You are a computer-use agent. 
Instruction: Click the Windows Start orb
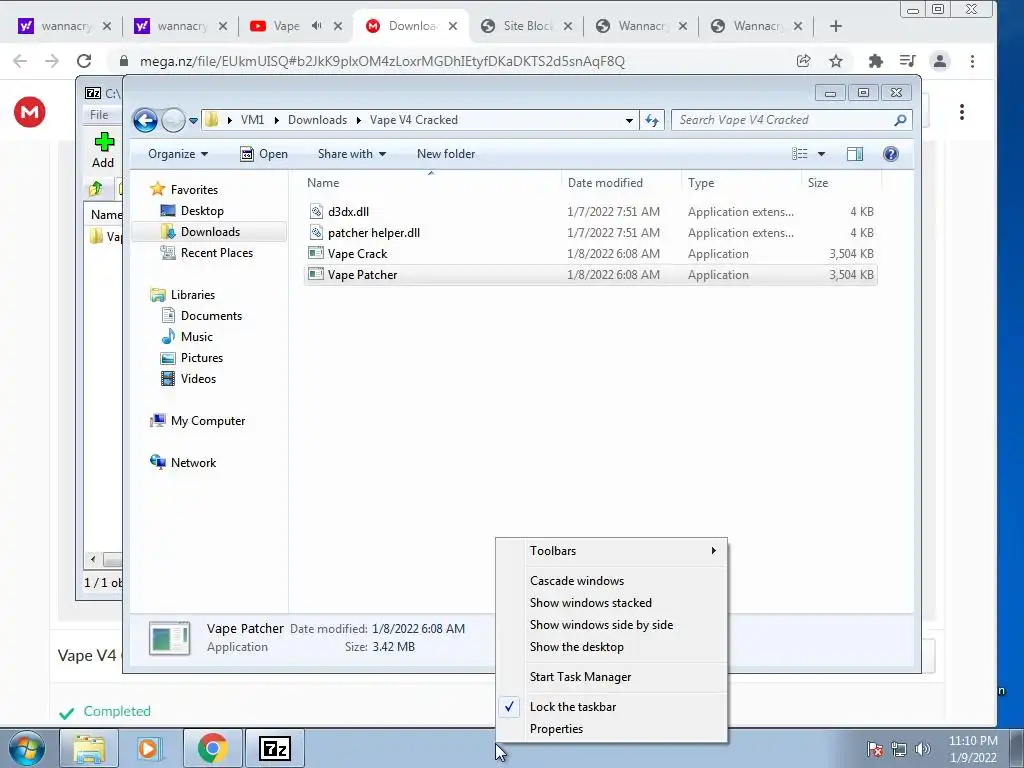pyautogui.click(x=26, y=748)
